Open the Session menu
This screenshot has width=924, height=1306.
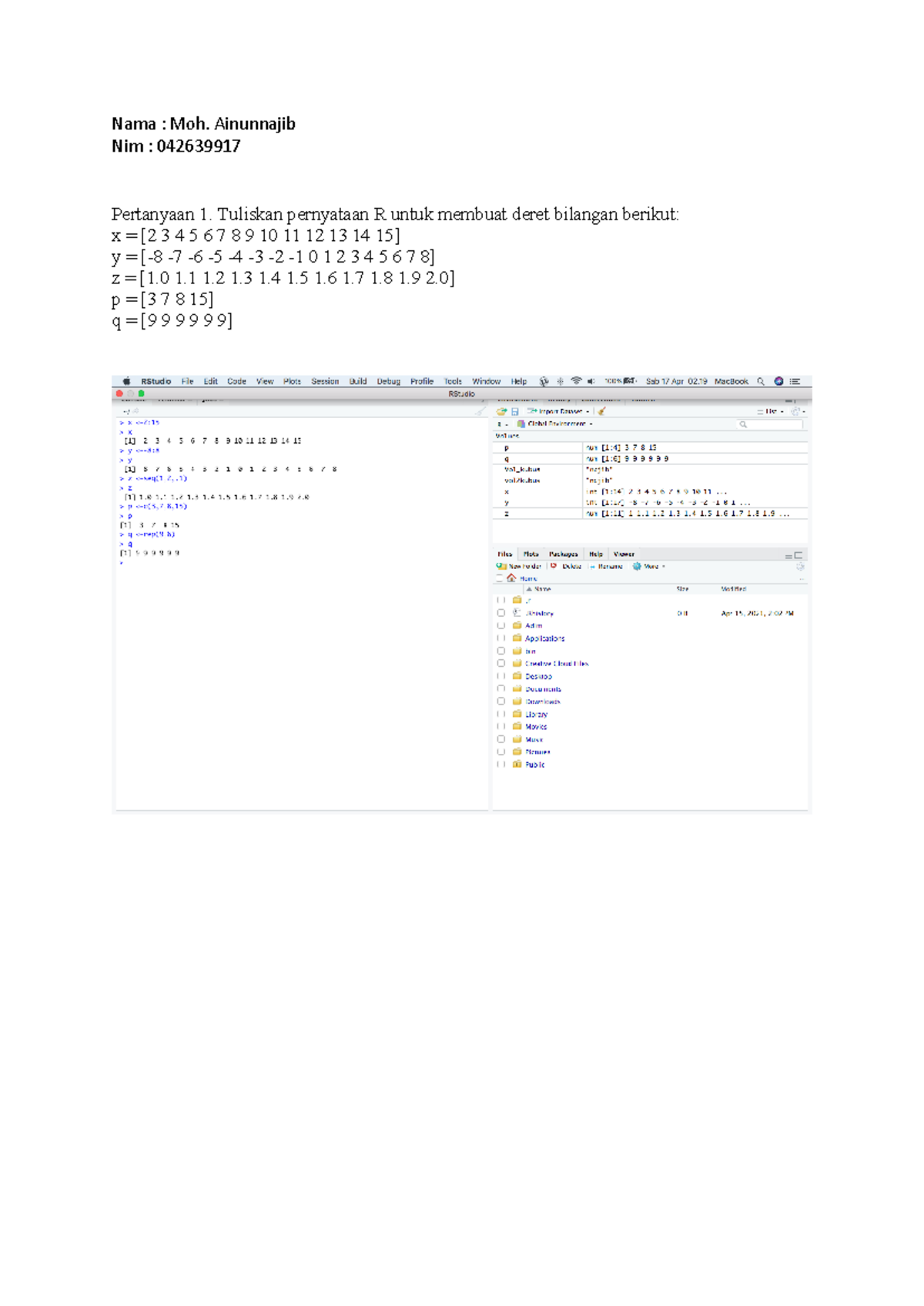coord(325,381)
